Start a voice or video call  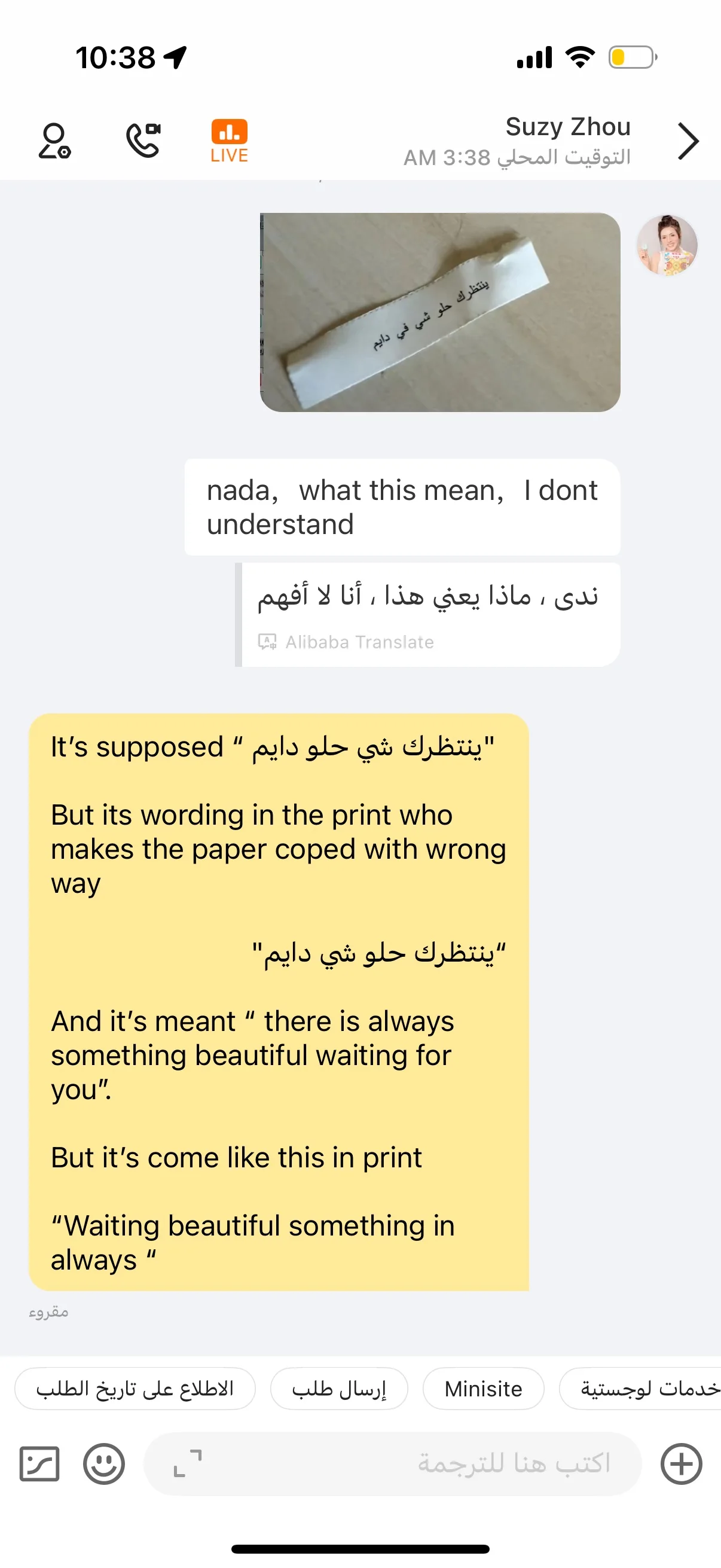pos(143,141)
